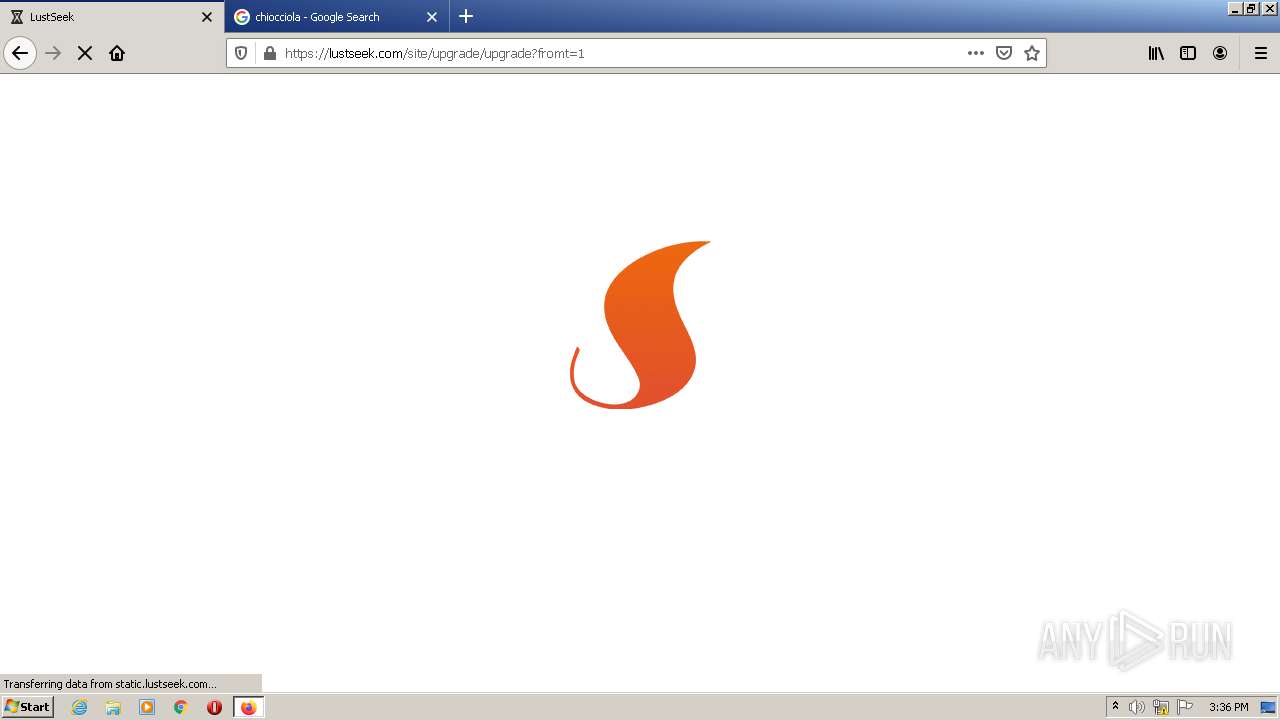Open the Action Center flag icon

1185,707
